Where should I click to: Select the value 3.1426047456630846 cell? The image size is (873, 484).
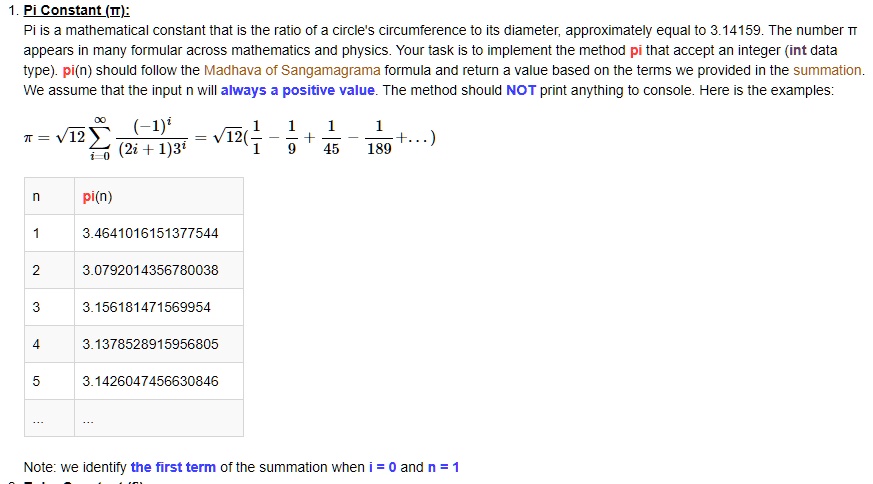[159, 381]
